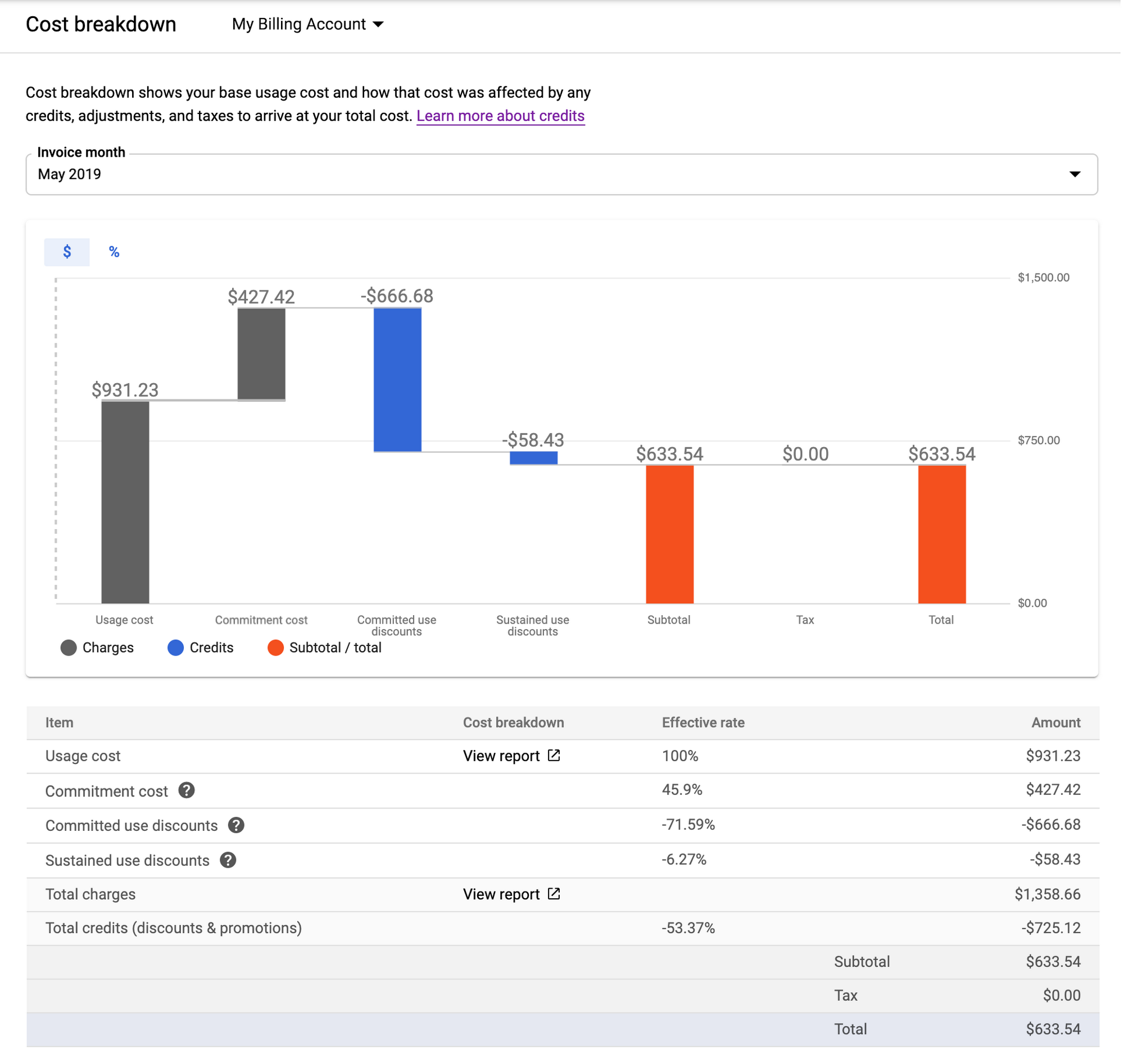Image resolution: width=1124 pixels, height=1064 pixels.
Task: Switch chart to dollar view
Action: point(67,252)
